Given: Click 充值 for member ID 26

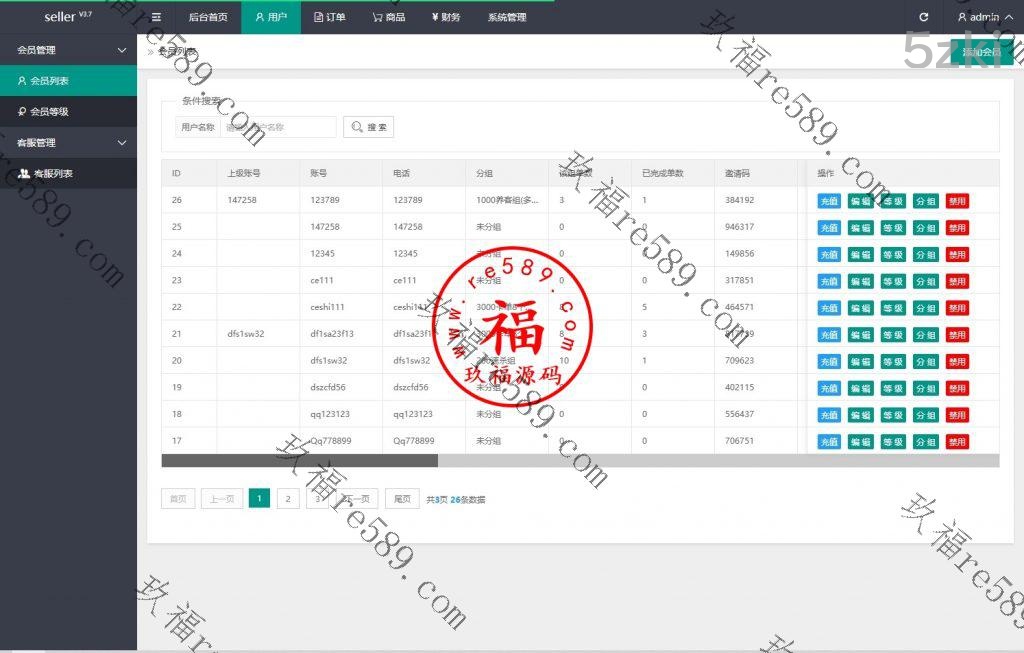Looking at the screenshot, I should point(829,201).
